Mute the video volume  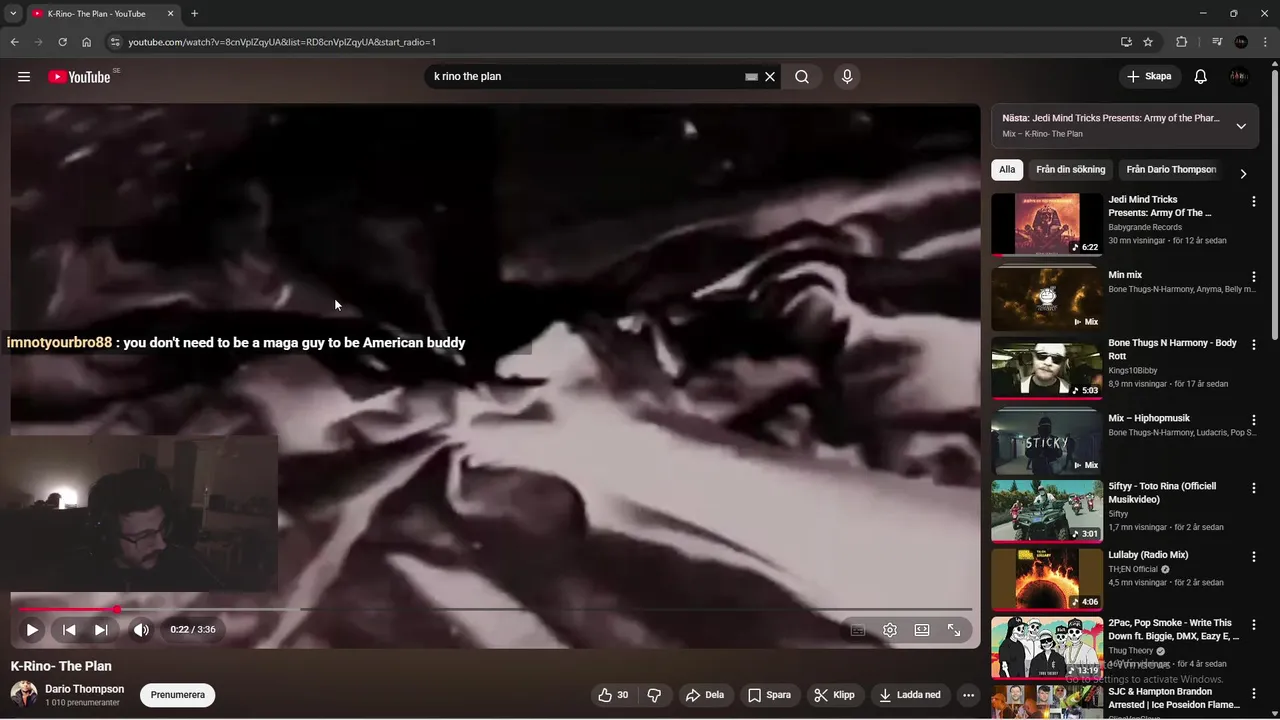tap(141, 630)
